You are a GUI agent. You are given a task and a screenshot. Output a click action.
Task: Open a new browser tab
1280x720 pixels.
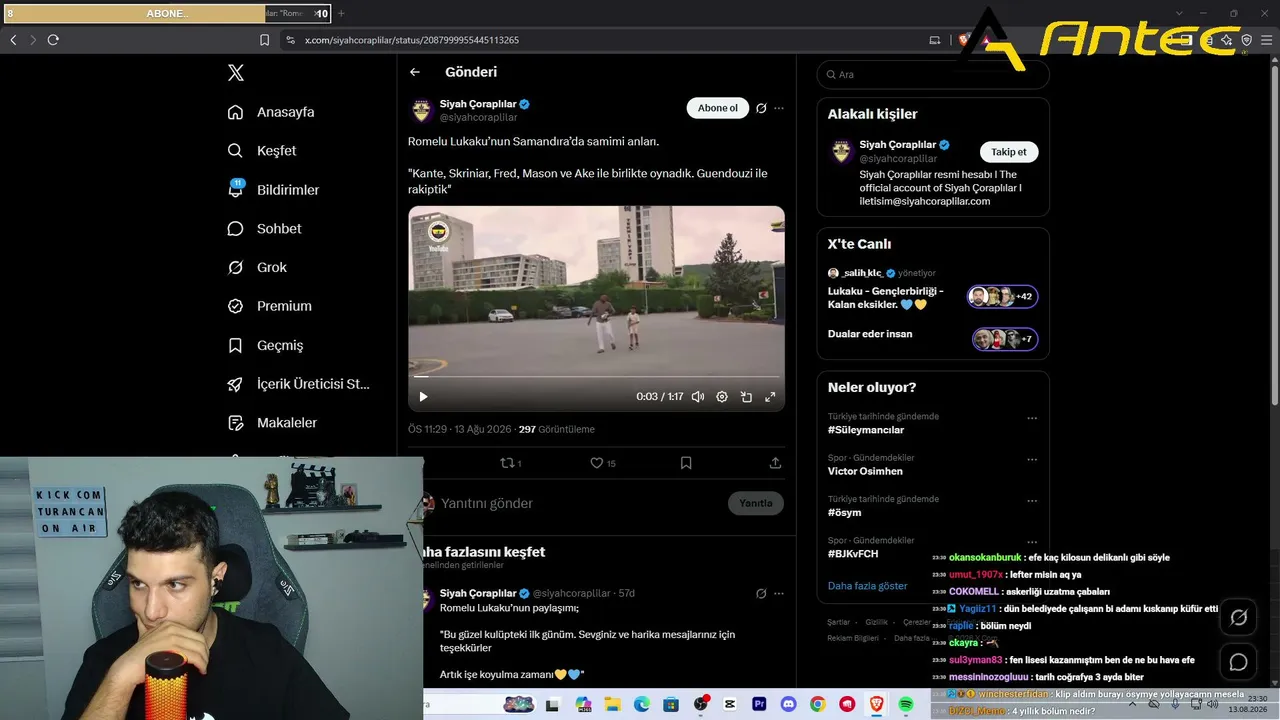click(341, 13)
